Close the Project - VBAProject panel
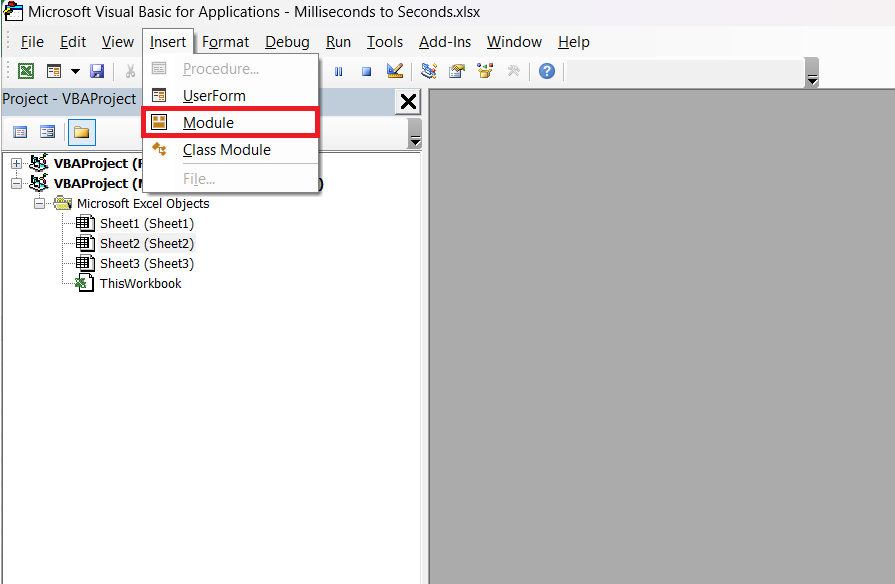The width and height of the screenshot is (895, 584). click(408, 102)
